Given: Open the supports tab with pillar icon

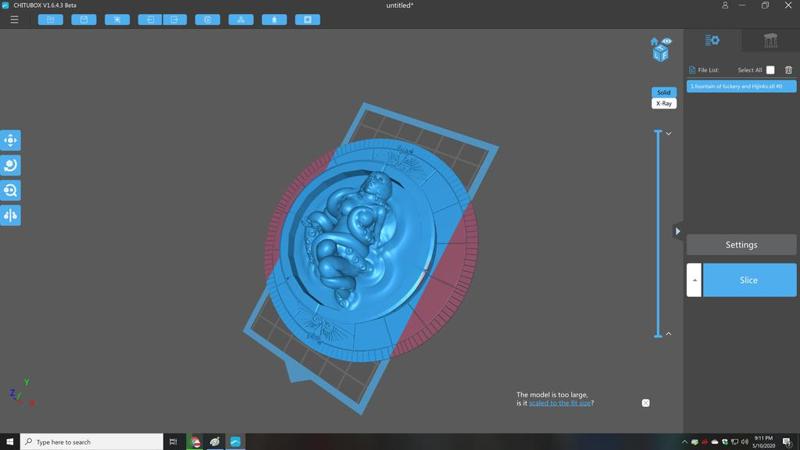Looking at the screenshot, I should (770, 40).
